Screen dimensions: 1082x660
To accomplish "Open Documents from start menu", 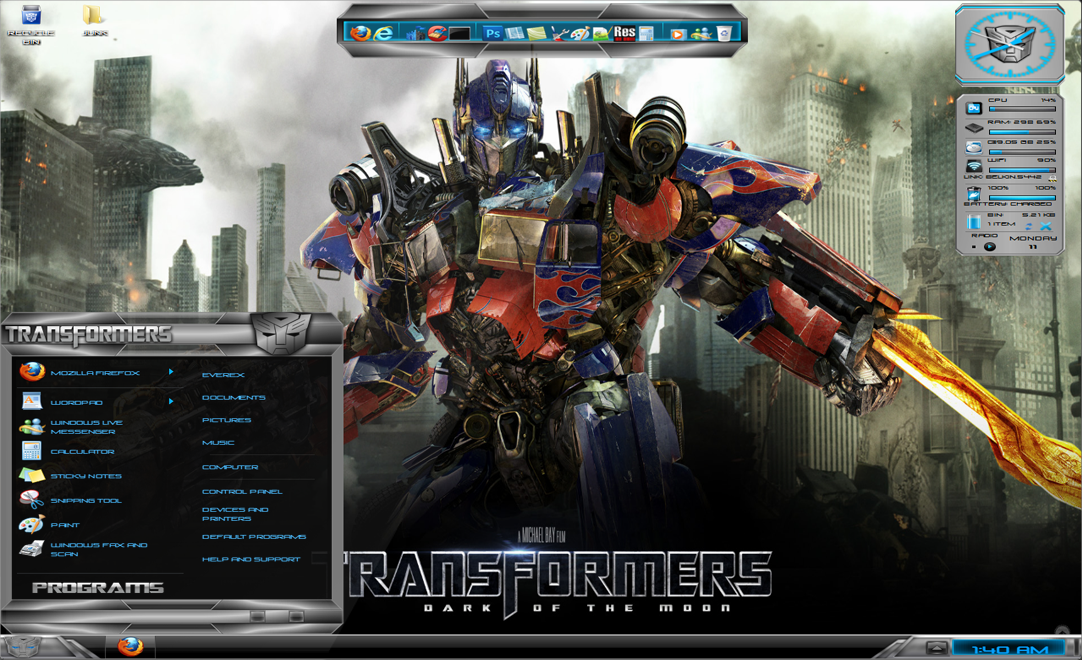I will coord(233,398).
